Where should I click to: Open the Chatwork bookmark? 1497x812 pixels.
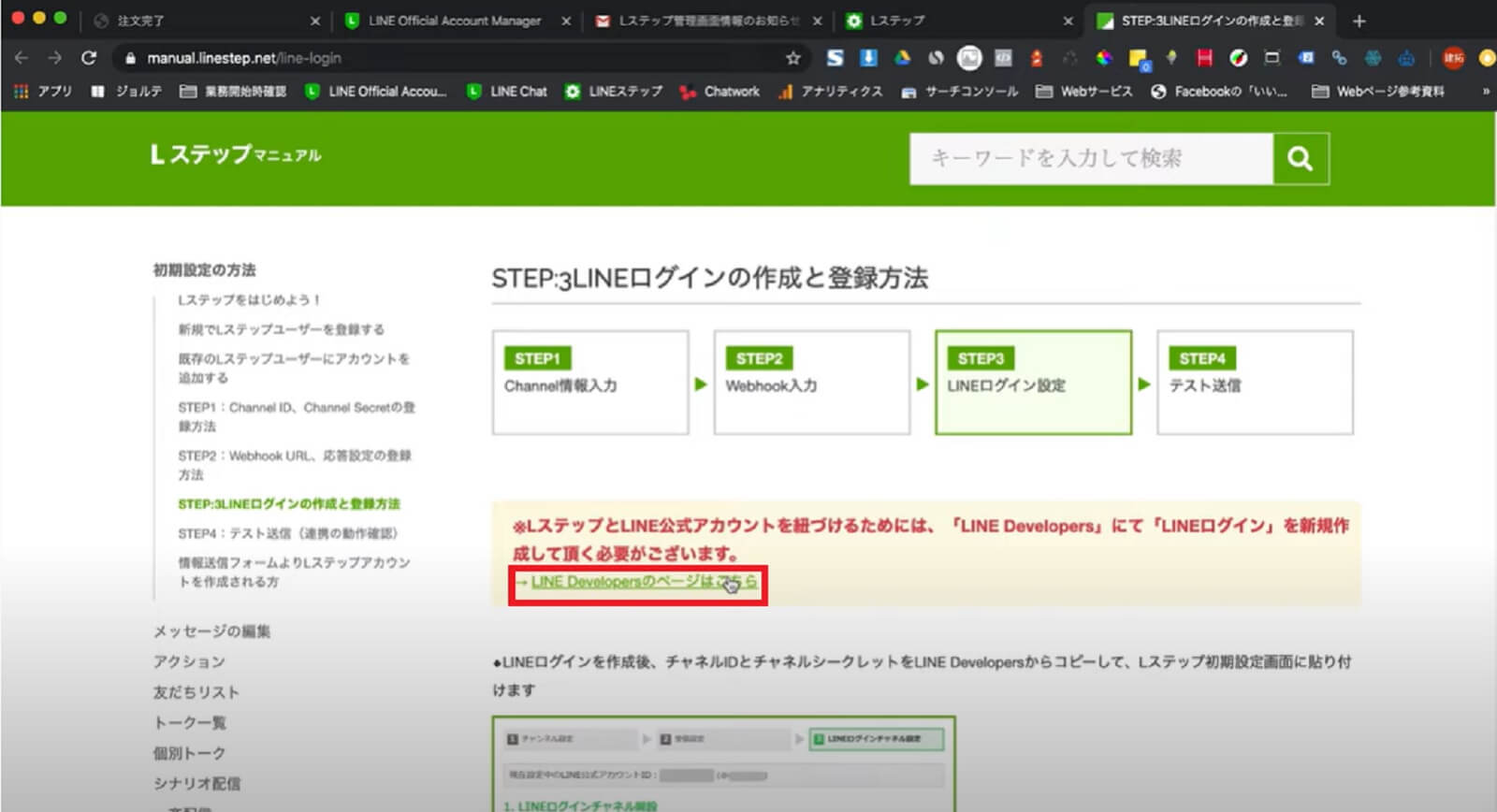(x=719, y=91)
